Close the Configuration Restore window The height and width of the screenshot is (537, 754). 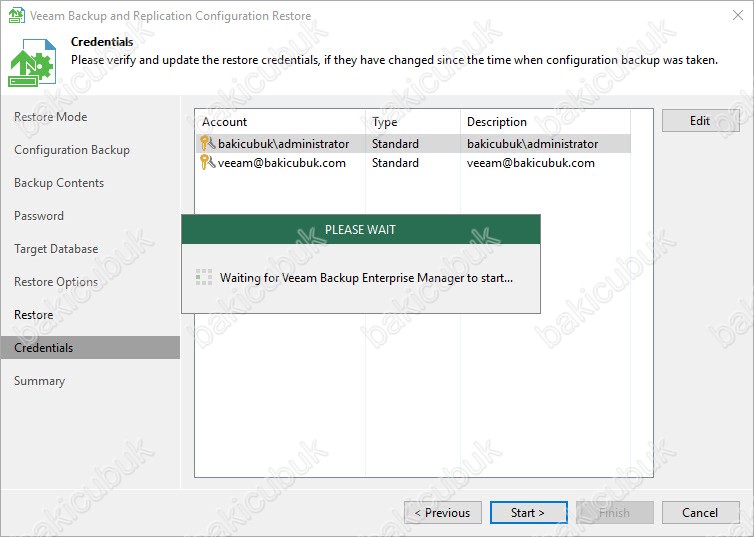tap(738, 15)
